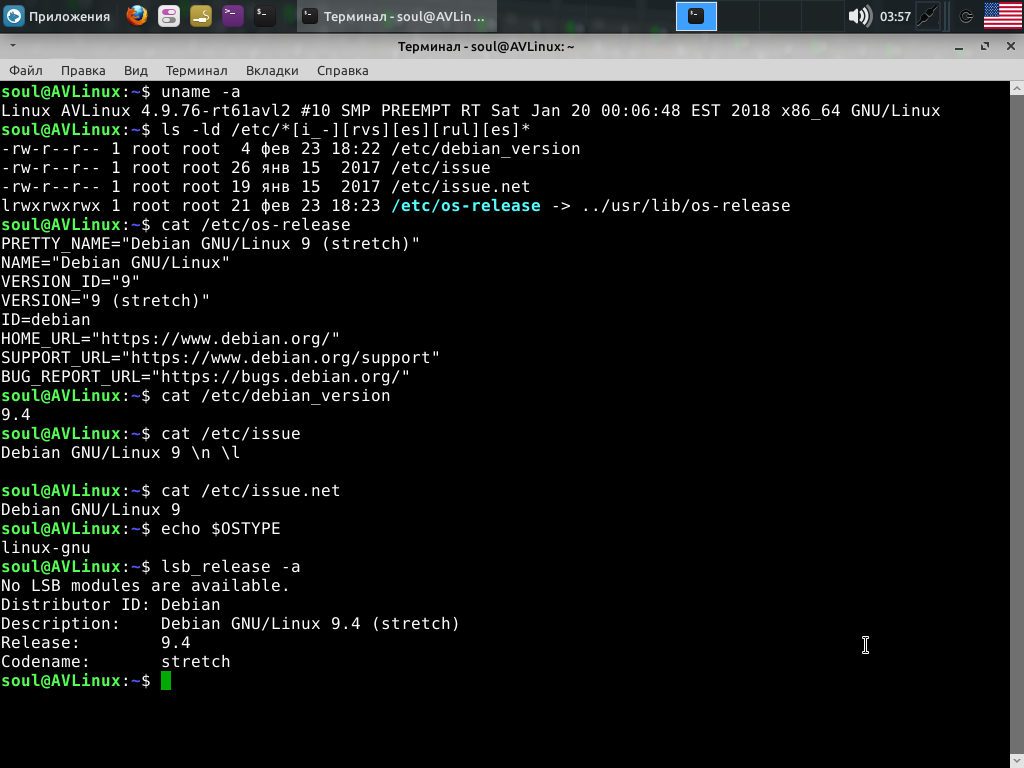The image size is (1024, 768).
Task: Click the Distributor ID: Debian line
Action: (110, 605)
